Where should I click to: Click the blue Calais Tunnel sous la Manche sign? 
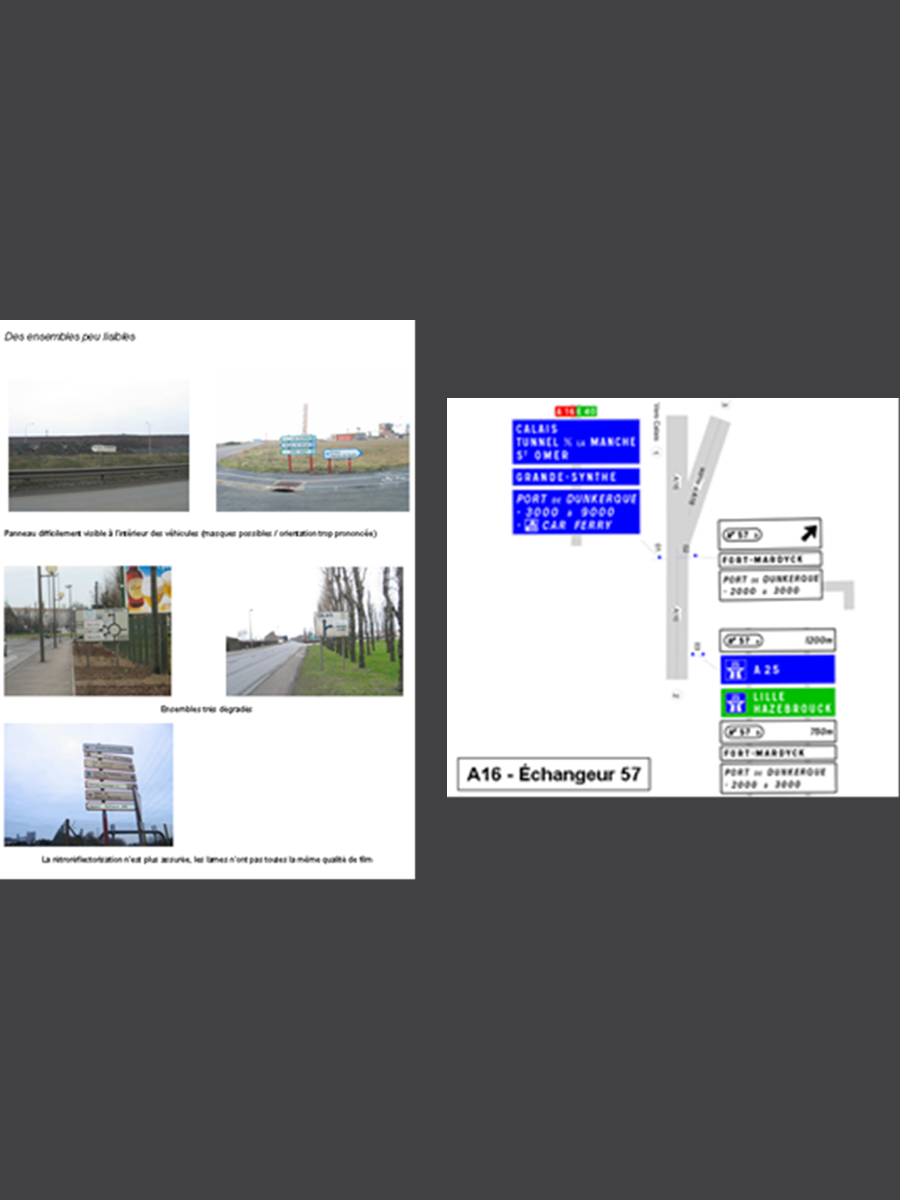point(575,442)
